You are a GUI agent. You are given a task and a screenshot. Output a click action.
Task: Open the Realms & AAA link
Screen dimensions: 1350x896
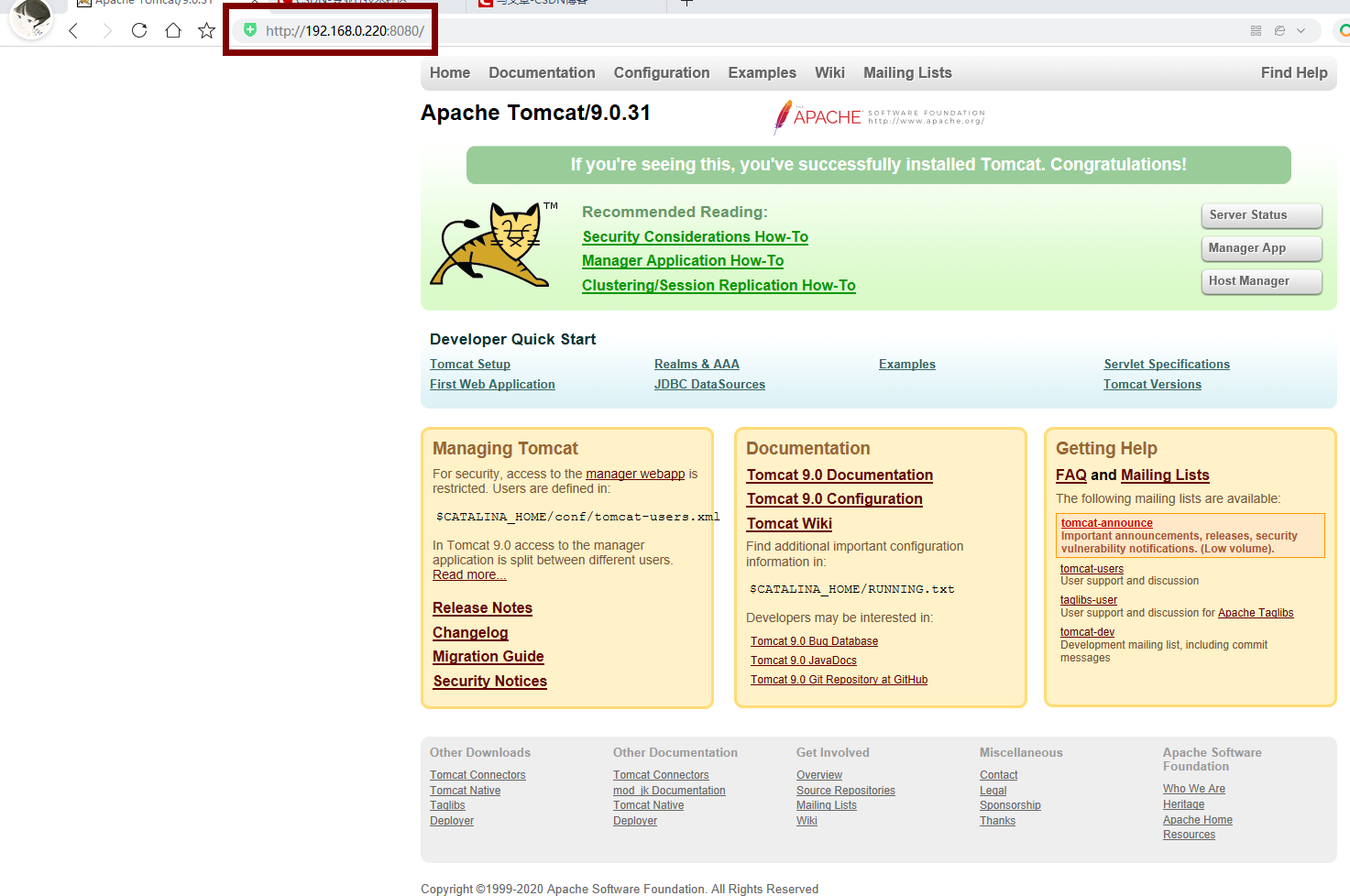point(697,364)
